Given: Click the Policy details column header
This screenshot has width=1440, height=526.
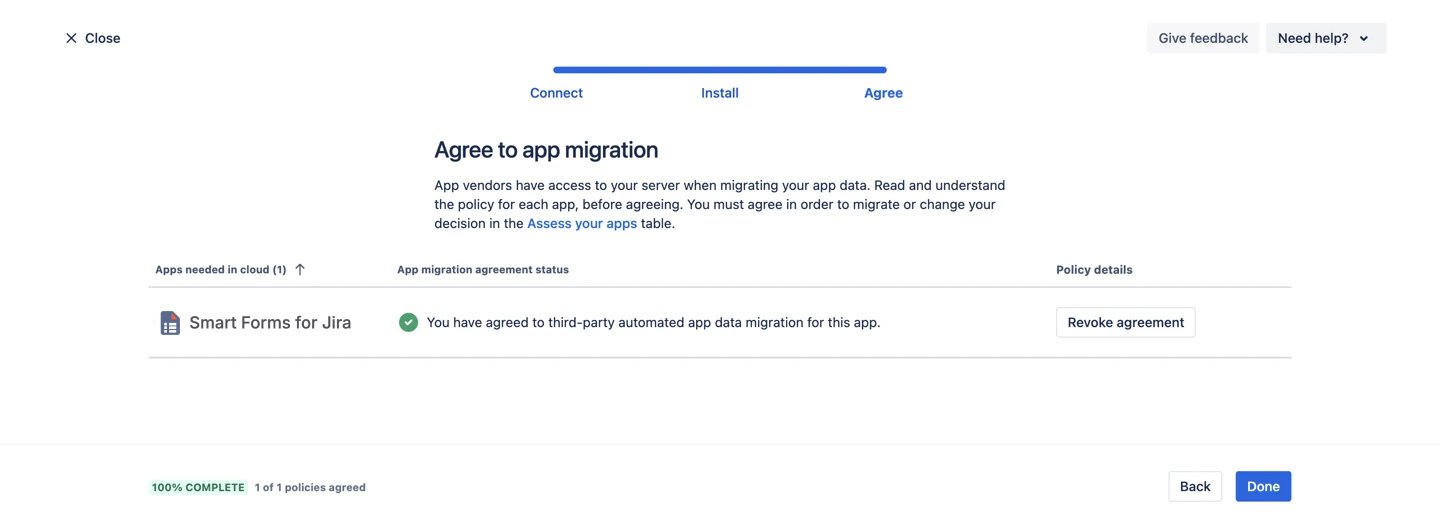Looking at the screenshot, I should [1094, 270].
